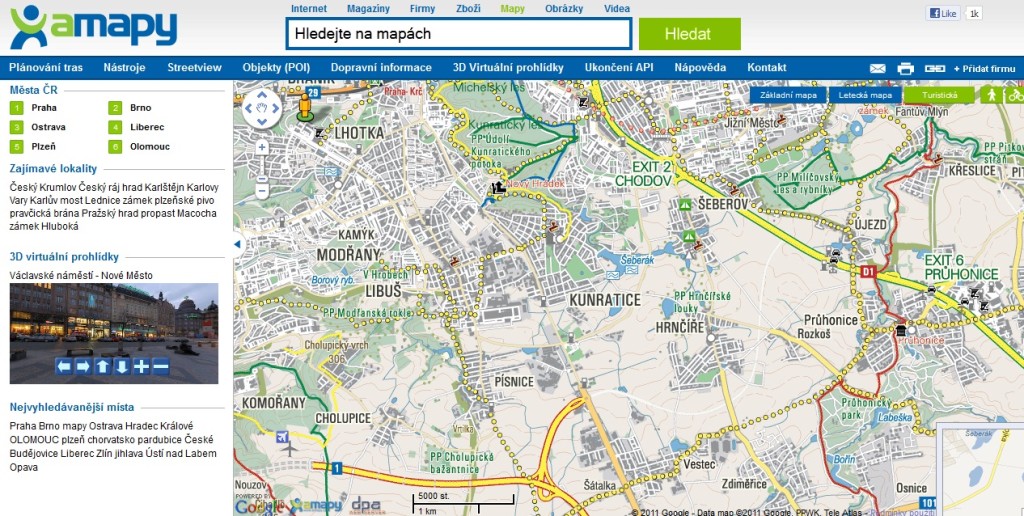Pick the orange Street View pegman
Screen dimensions: 1024x516
[x=304, y=107]
